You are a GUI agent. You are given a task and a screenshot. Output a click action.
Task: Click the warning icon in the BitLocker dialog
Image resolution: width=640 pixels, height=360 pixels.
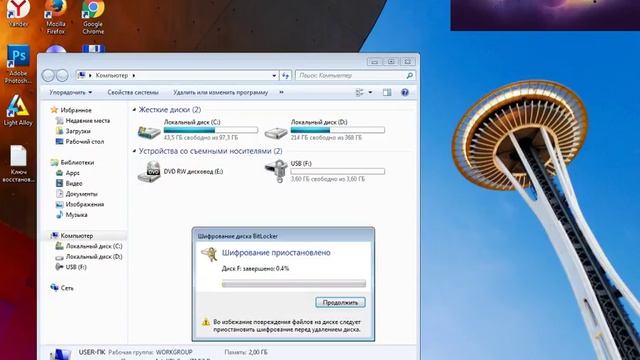coord(206,322)
